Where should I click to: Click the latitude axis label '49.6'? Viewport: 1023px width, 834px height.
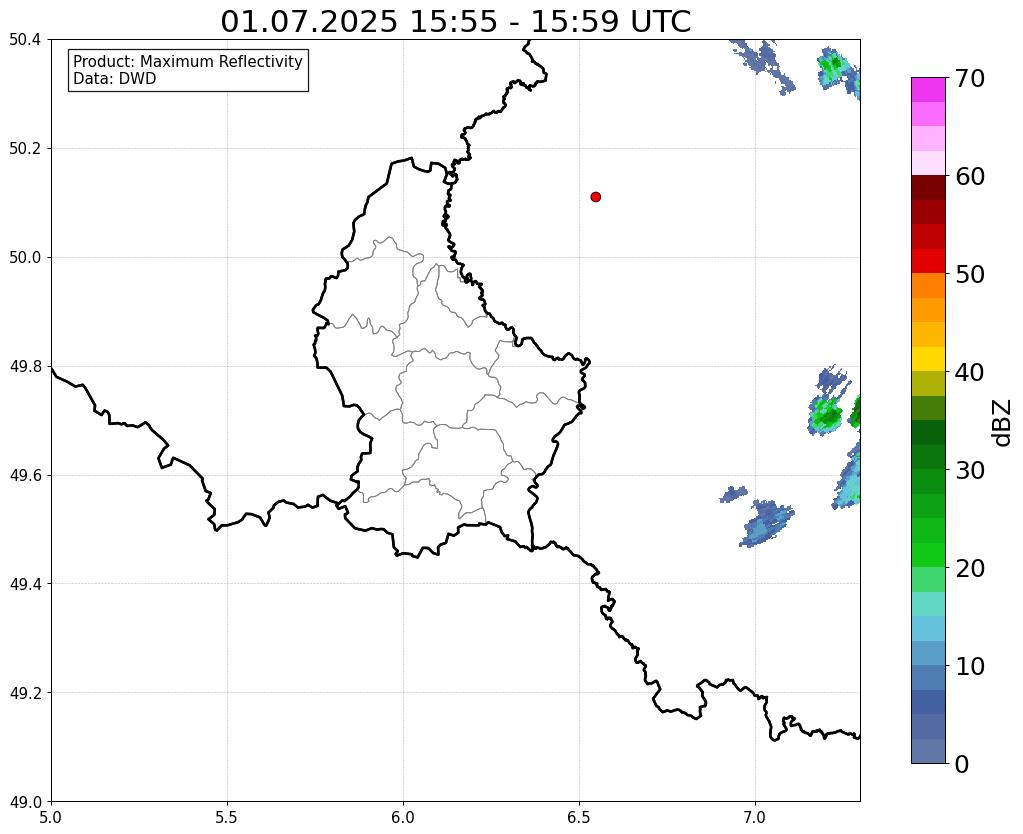pos(25,476)
